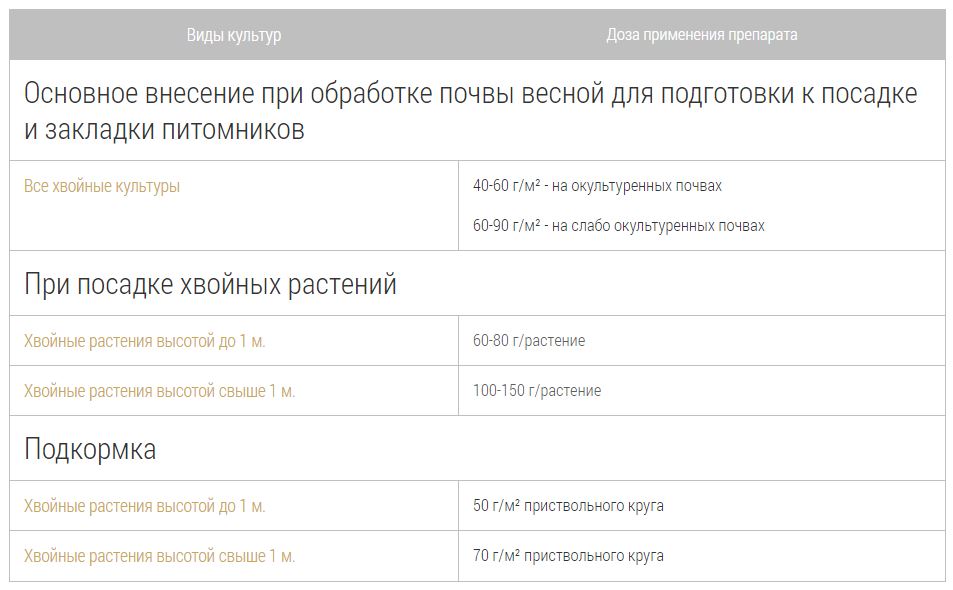The width and height of the screenshot is (953, 590).
Task: Click the 'Виды культур' column header
Action: click(x=234, y=35)
